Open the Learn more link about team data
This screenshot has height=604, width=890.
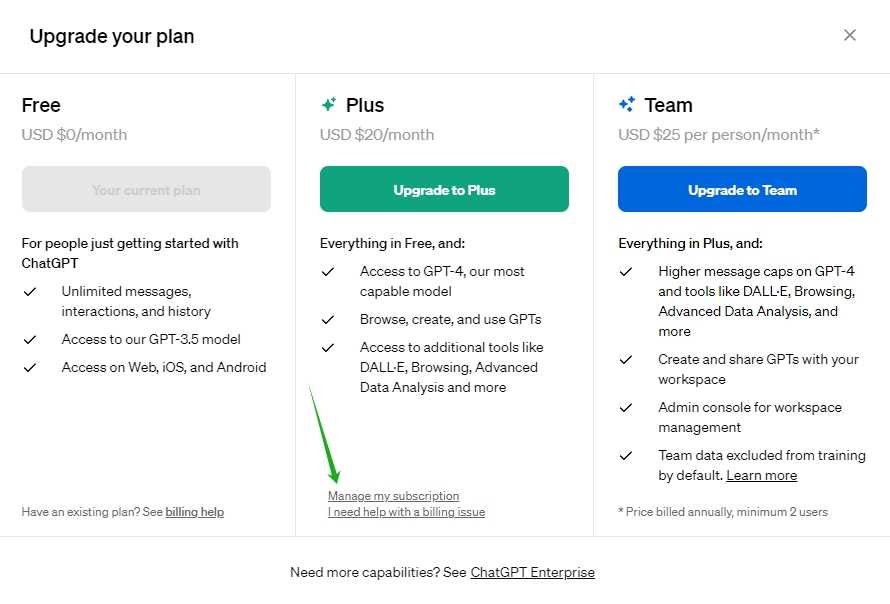click(x=761, y=475)
